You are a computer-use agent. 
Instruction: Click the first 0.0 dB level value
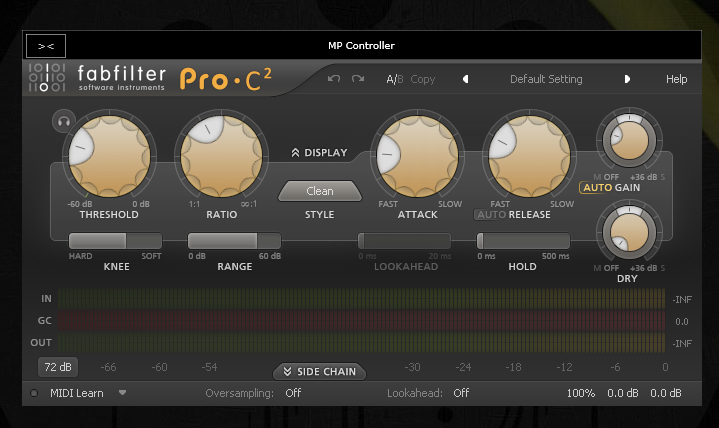pos(623,393)
